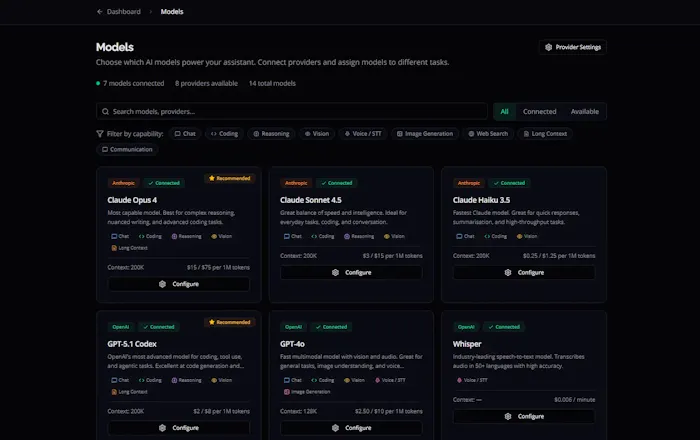Click the Vision tag on GPT-4o
The width and height of the screenshot is (700, 440).
pos(354,380)
